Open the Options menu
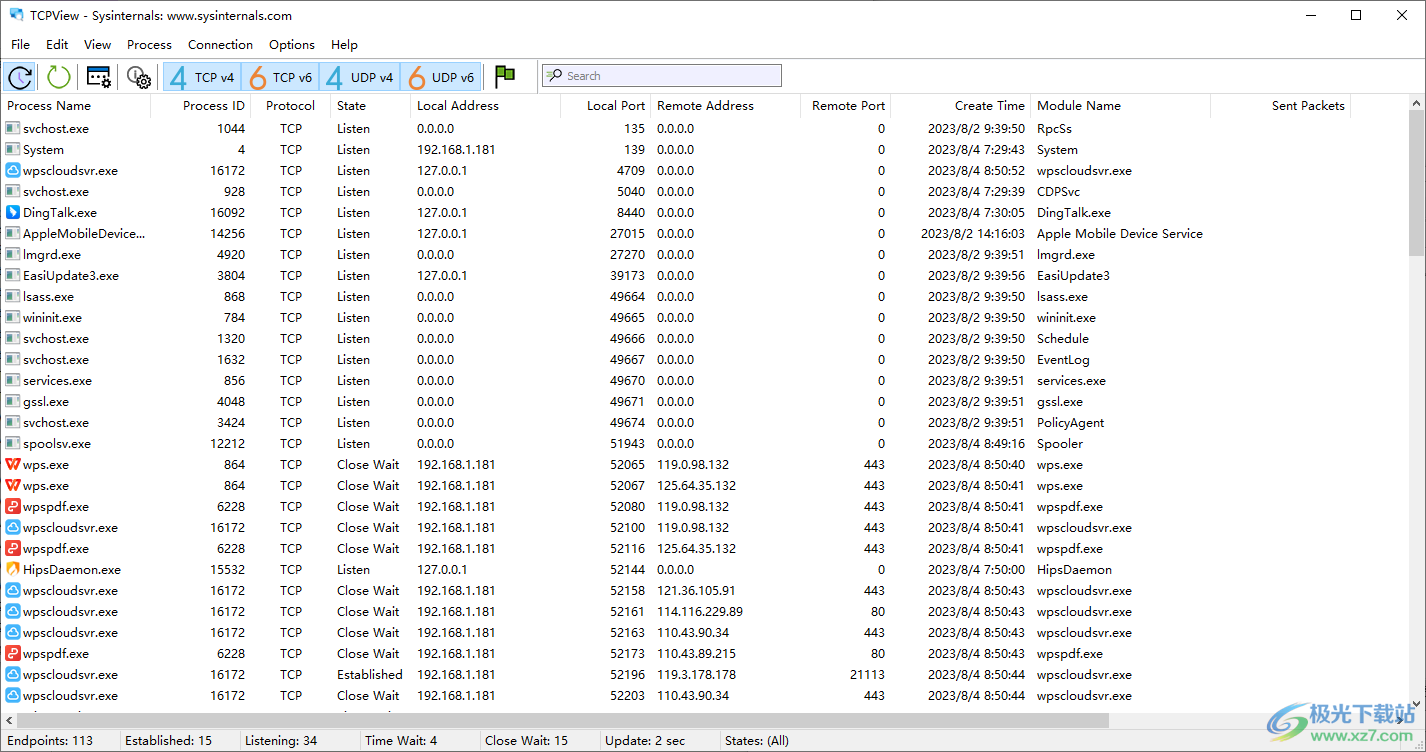1426x752 pixels. click(291, 44)
